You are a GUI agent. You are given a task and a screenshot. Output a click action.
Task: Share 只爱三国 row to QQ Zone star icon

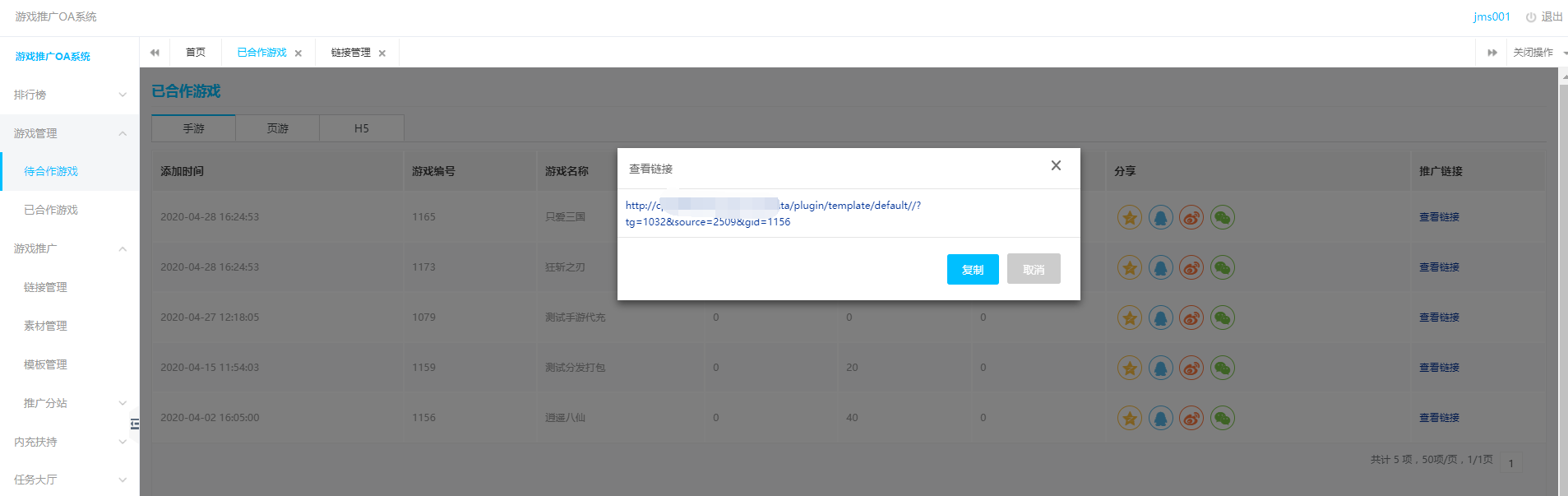coord(1130,218)
